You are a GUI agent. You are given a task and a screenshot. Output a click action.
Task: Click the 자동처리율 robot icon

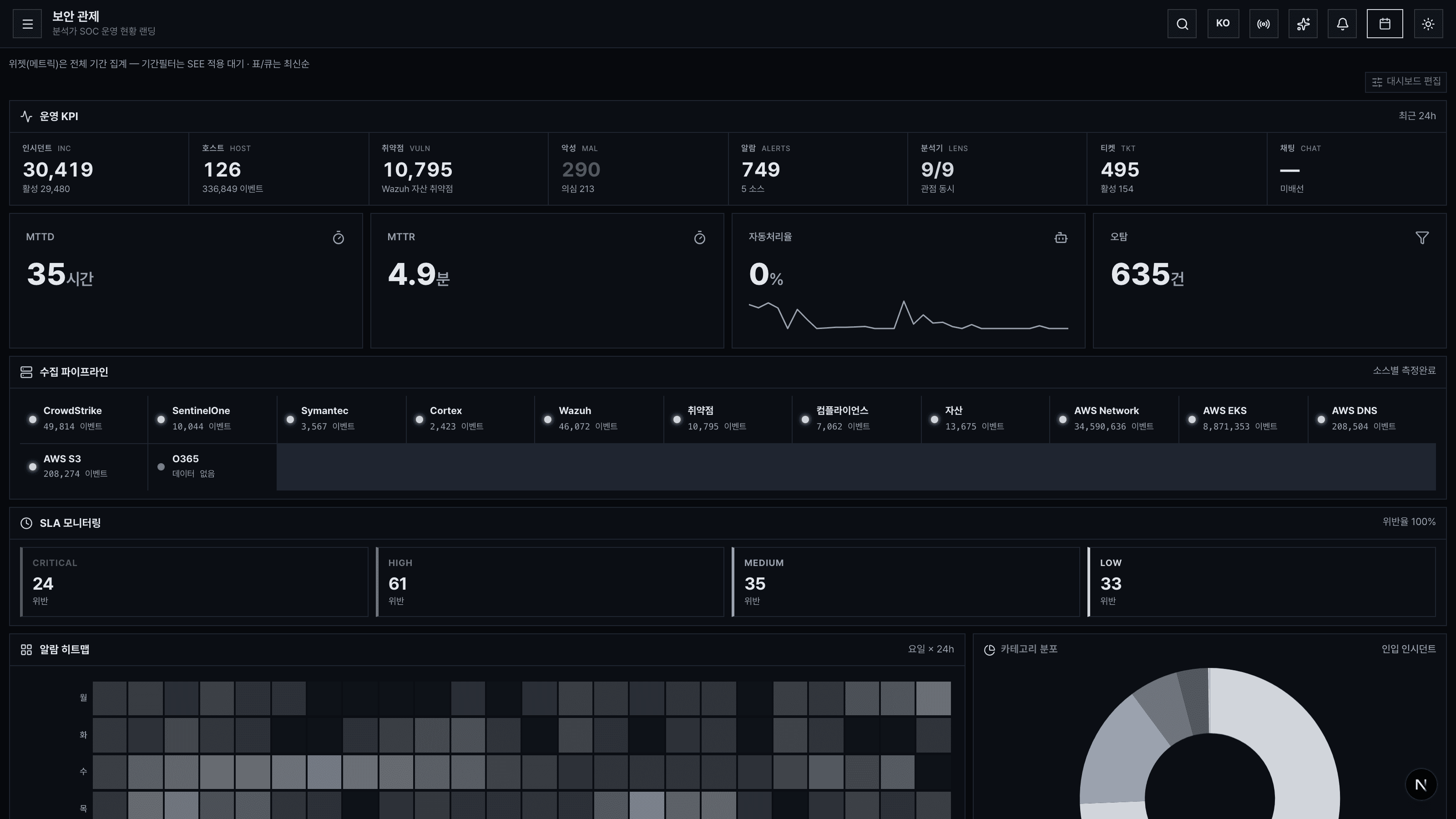[1061, 238]
